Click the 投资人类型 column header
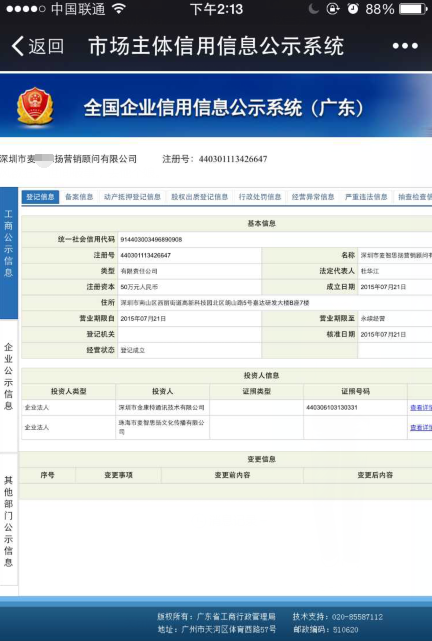This screenshot has width=432, height=641. tap(68, 391)
